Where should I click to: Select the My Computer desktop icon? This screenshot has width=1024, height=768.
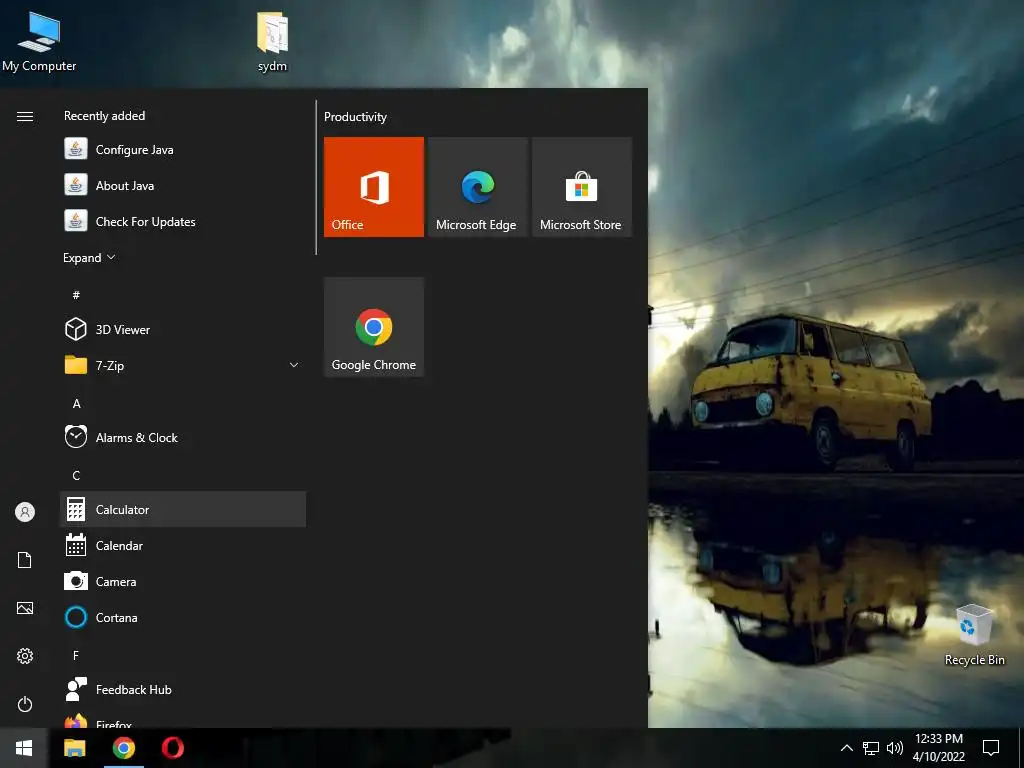pyautogui.click(x=39, y=41)
